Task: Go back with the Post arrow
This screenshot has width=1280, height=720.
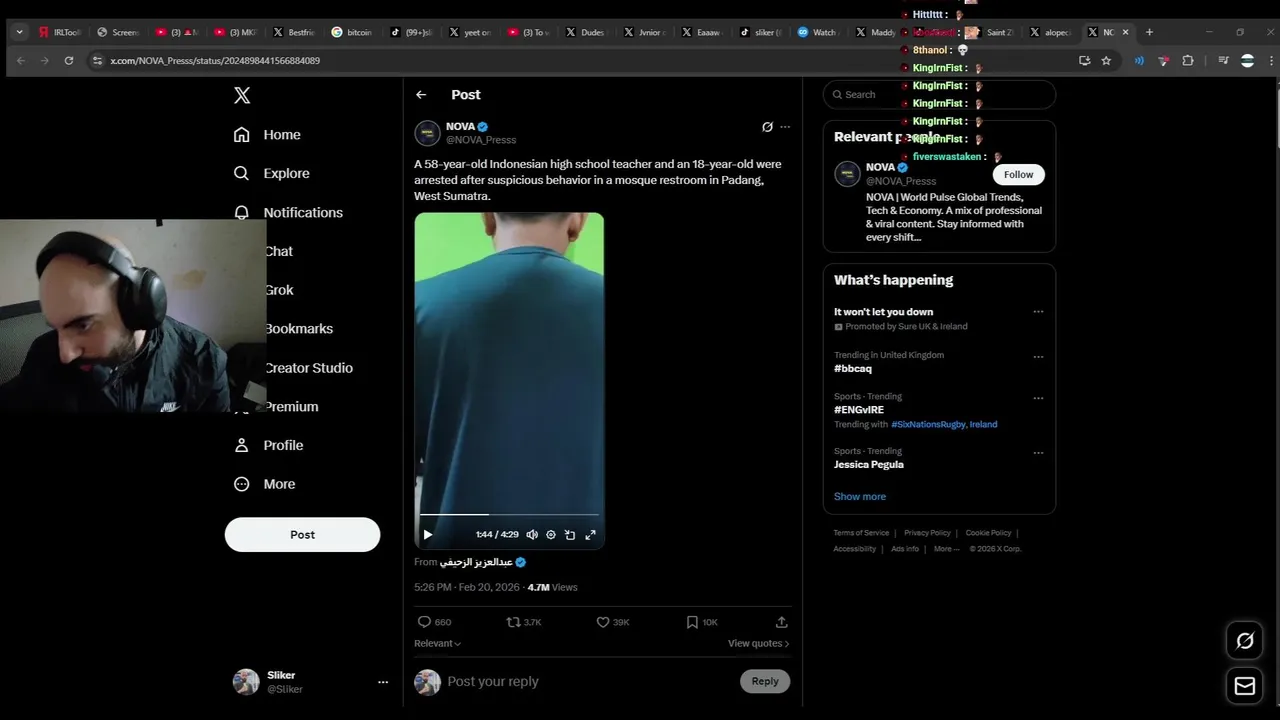Action: click(x=421, y=95)
